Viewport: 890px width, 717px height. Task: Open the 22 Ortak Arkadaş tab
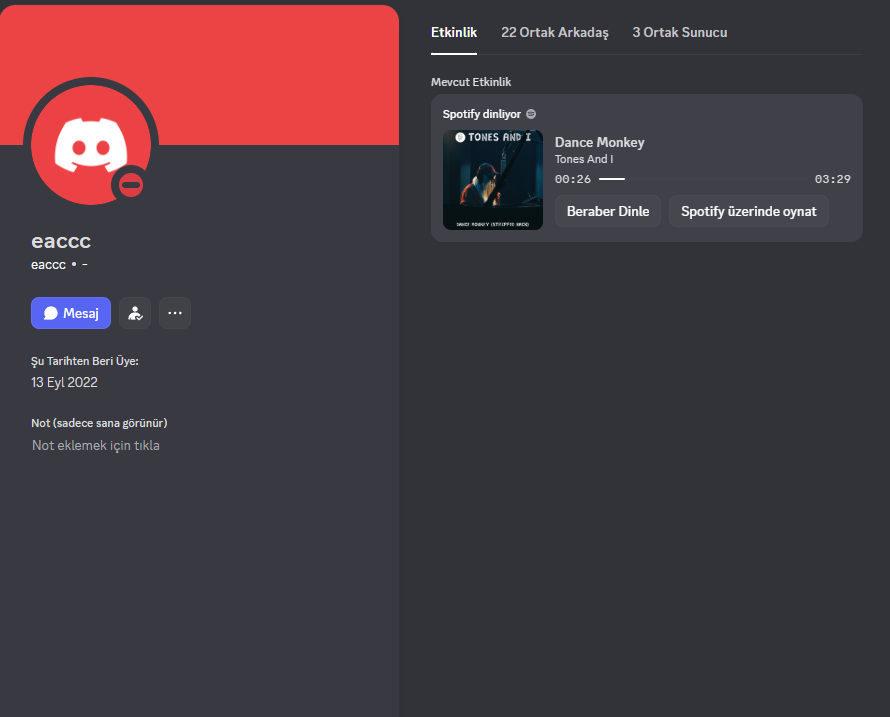tap(555, 32)
